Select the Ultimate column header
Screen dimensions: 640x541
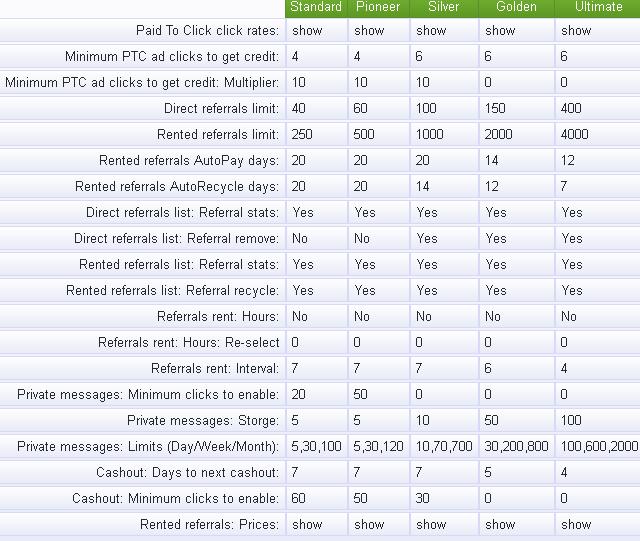(x=599, y=7)
